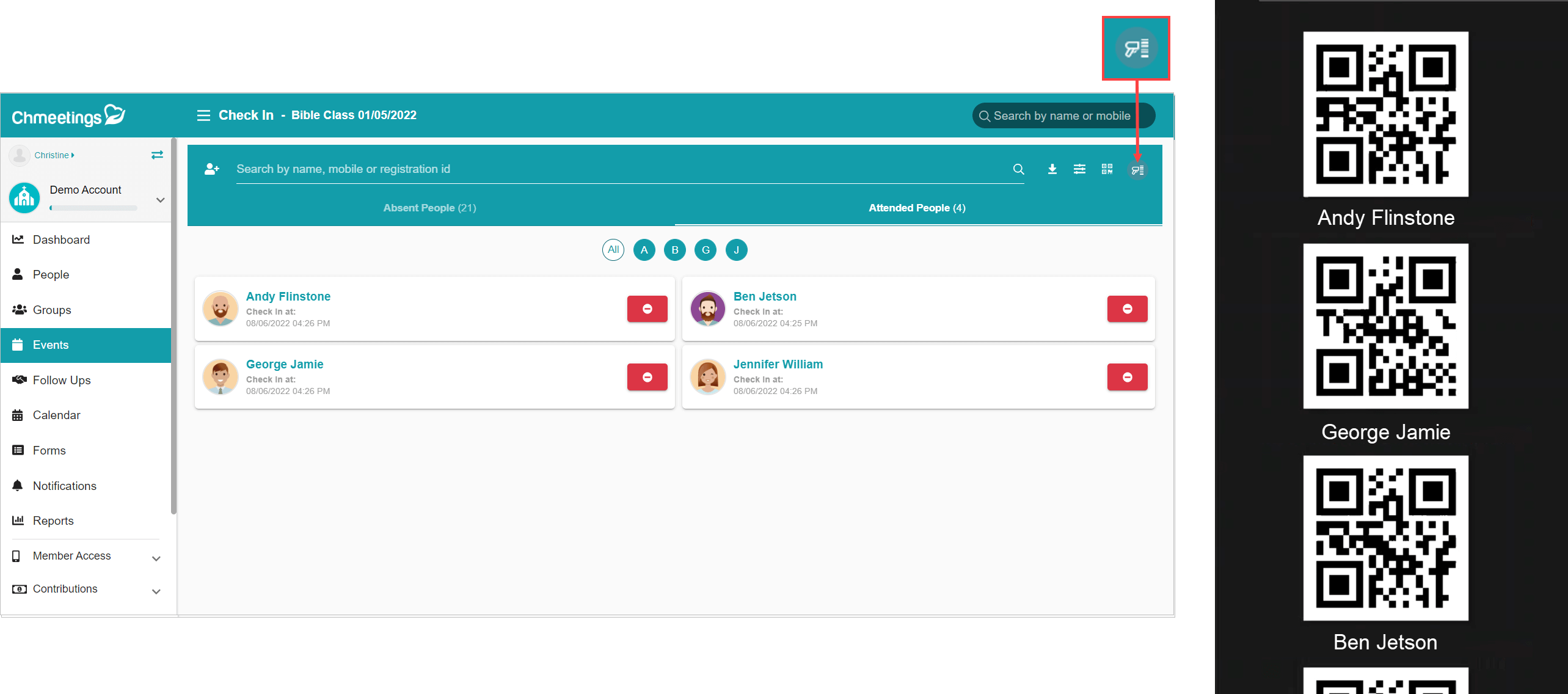Remove George Jamie from attended
This screenshot has width=1568, height=694.
(647, 378)
